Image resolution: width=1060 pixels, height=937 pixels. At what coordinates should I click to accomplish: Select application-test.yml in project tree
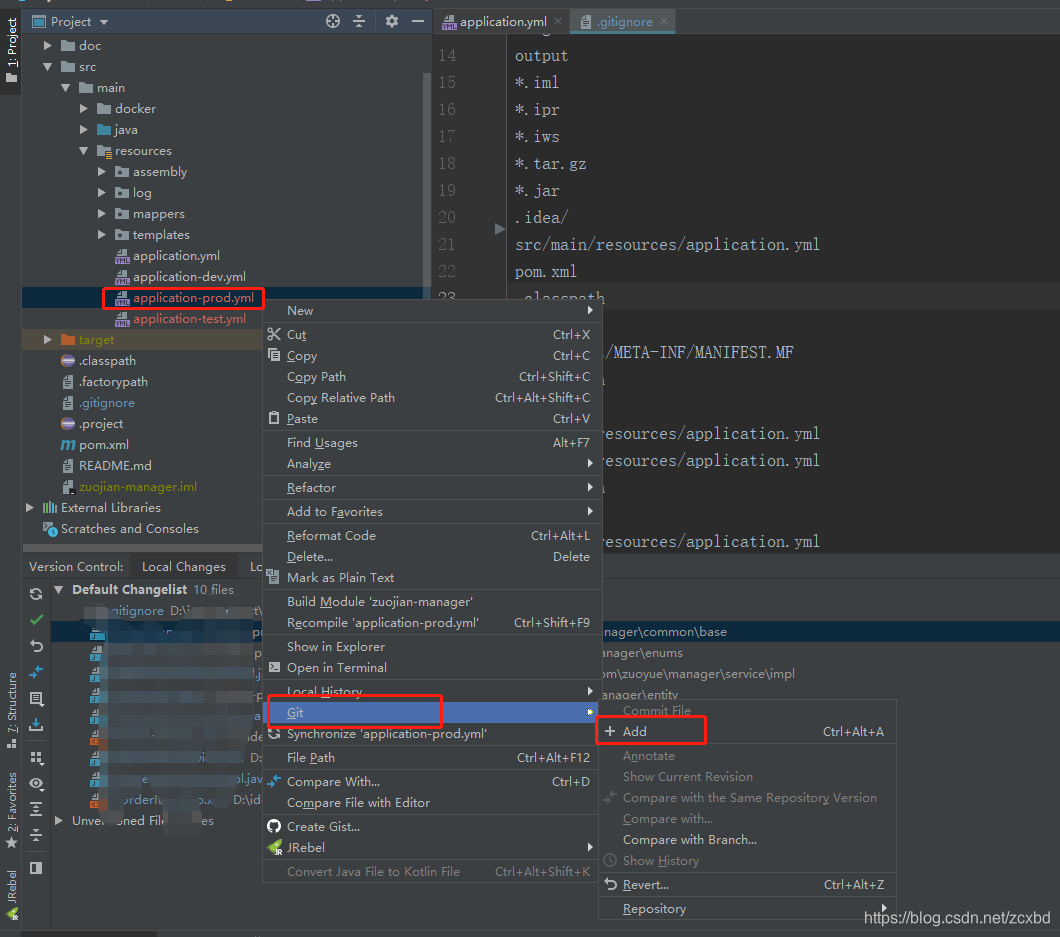[189, 318]
